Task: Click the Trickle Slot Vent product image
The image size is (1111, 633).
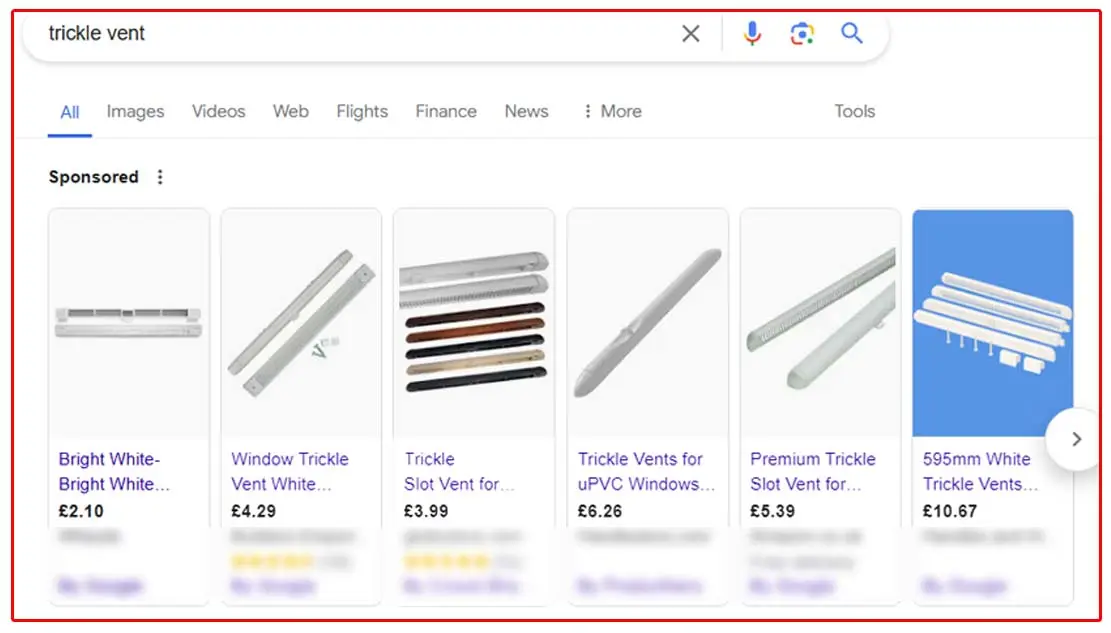Action: pos(474,320)
